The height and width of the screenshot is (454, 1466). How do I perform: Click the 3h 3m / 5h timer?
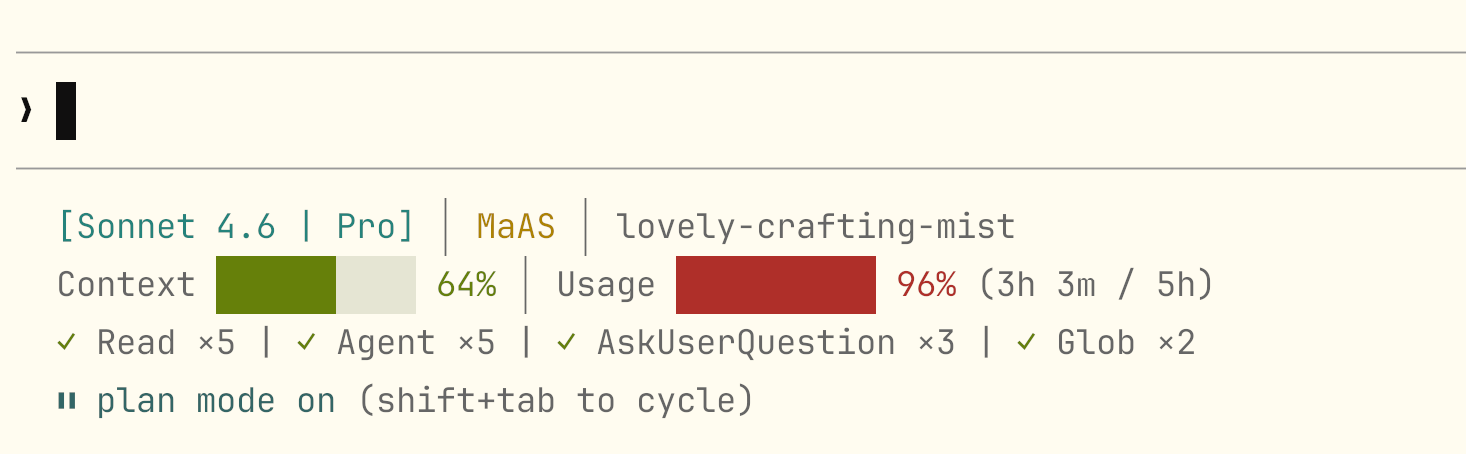pos(1095,285)
